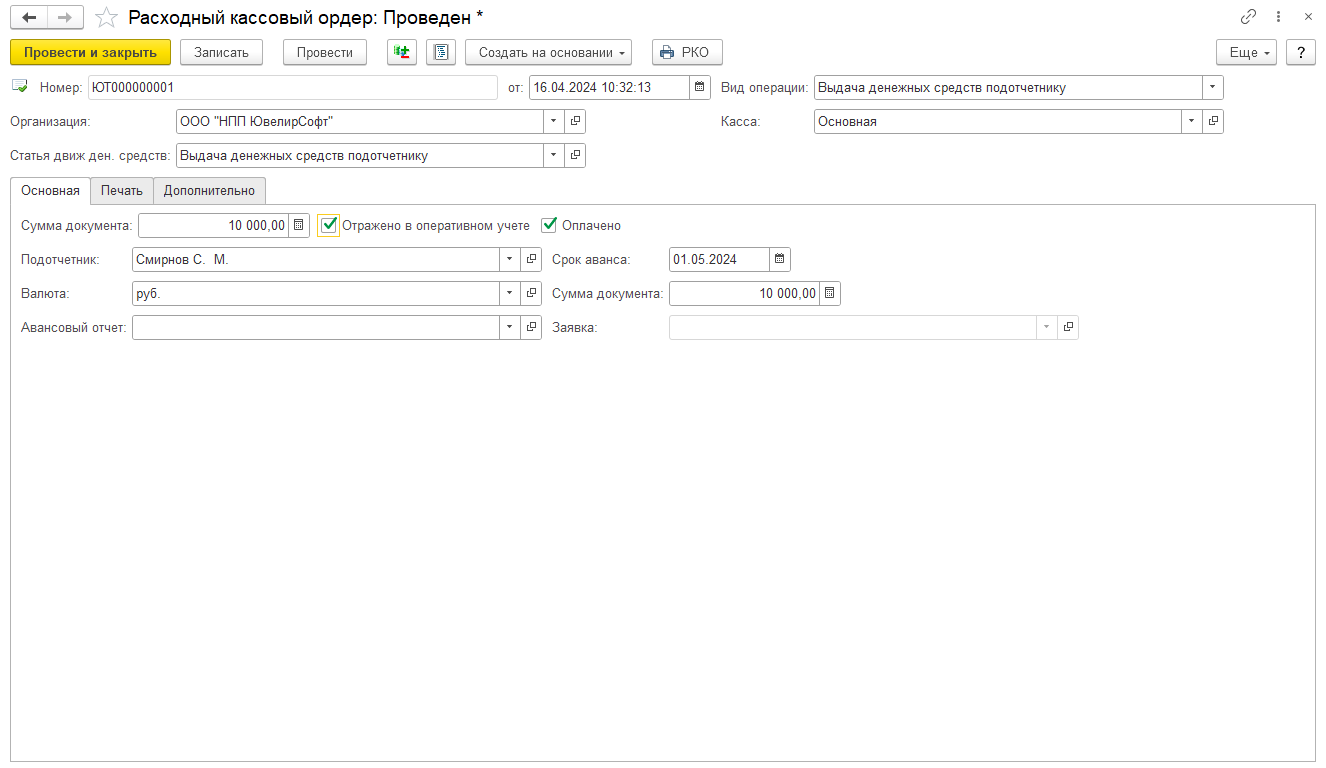Copy link to document via chain icon
This screenshot has height=768, width=1326.
click(1248, 17)
